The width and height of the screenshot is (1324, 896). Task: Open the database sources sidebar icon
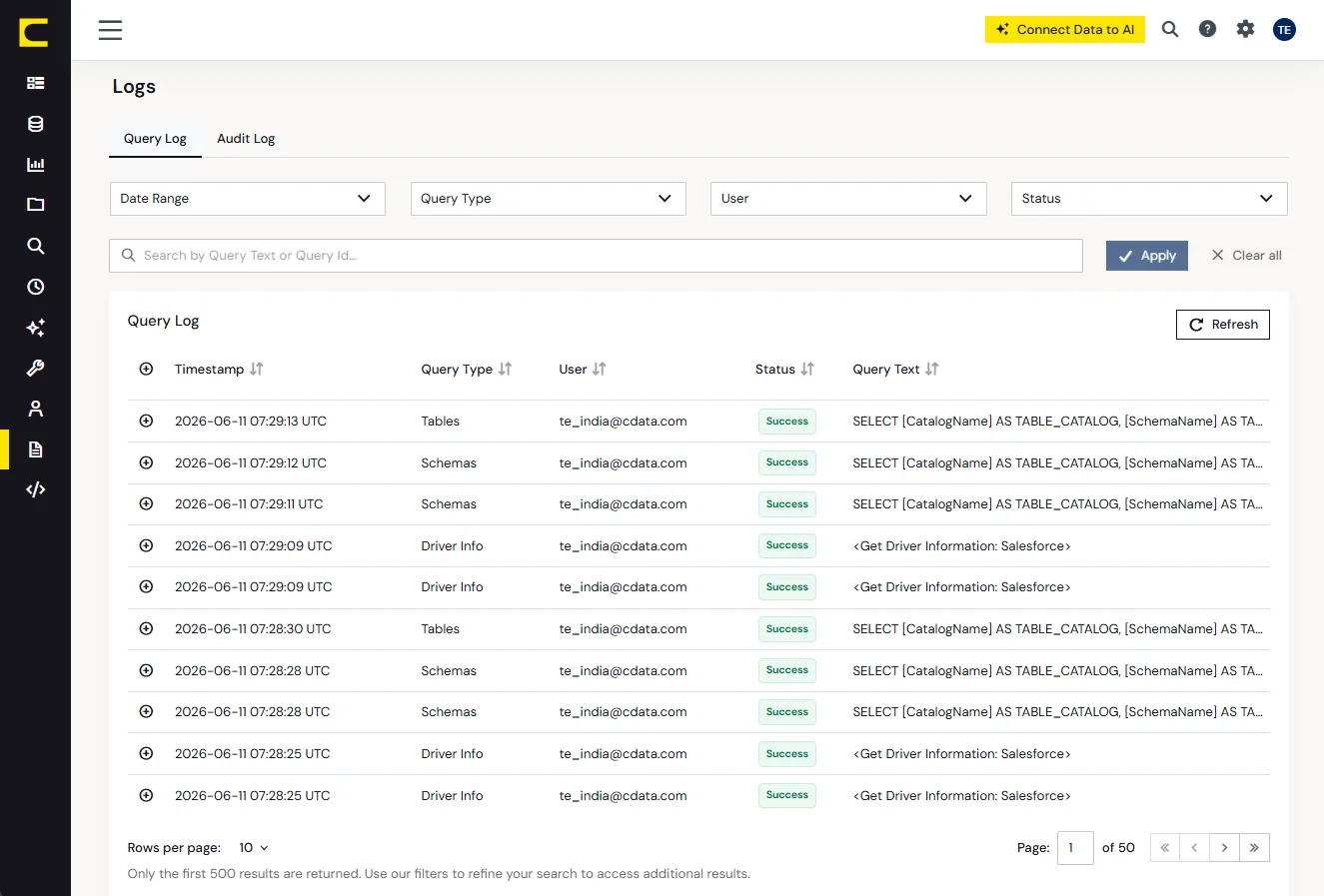35,124
